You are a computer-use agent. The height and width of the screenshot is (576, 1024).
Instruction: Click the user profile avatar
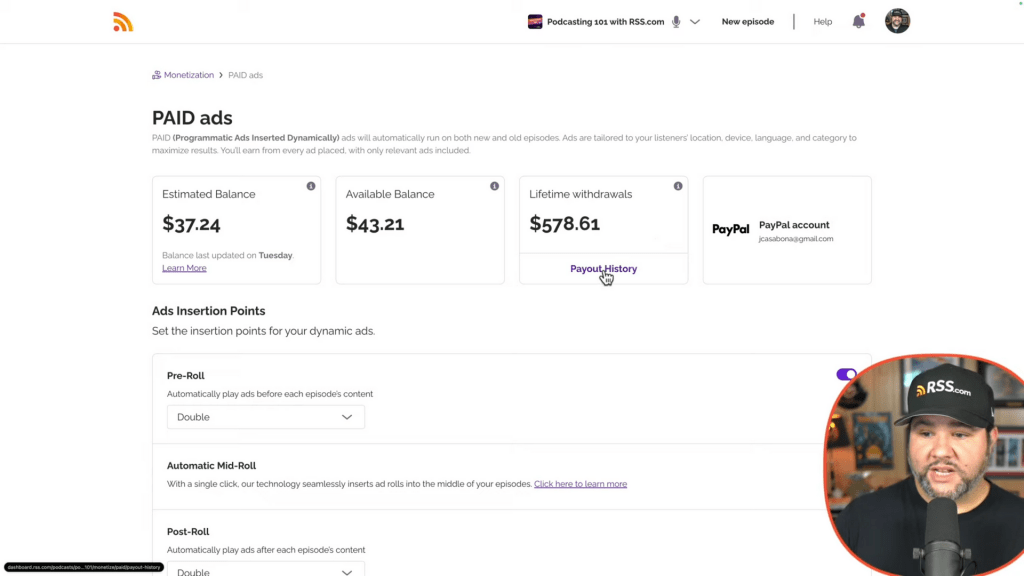click(x=897, y=21)
